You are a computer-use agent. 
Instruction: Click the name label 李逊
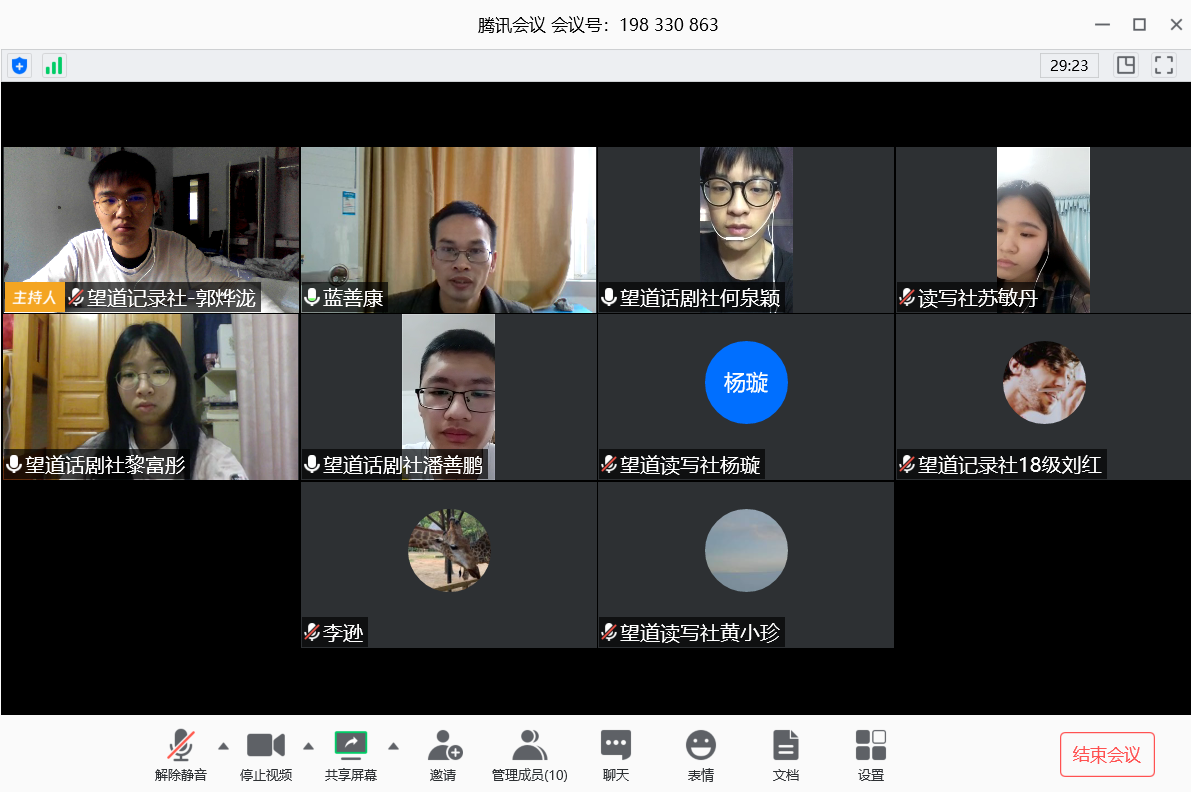[343, 633]
